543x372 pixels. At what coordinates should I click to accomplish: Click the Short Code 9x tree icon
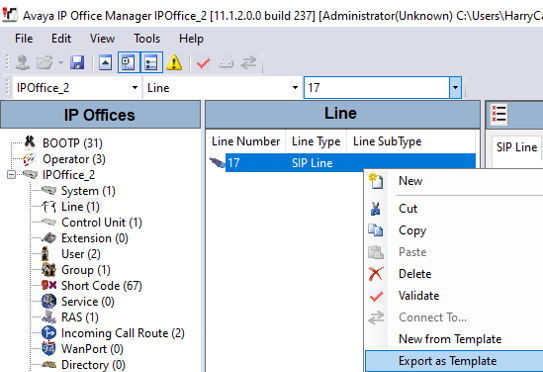pyautogui.click(x=48, y=285)
